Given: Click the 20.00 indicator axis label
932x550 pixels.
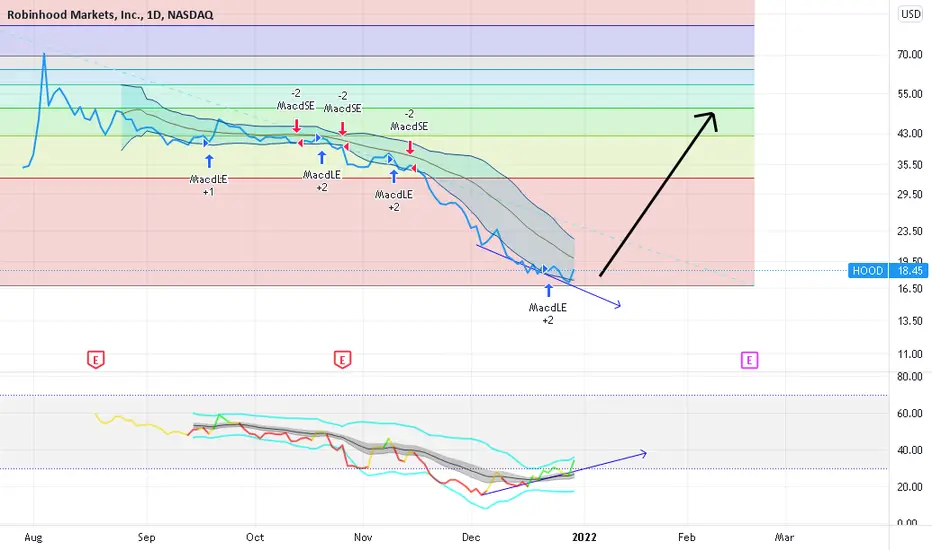Looking at the screenshot, I should 909,487.
